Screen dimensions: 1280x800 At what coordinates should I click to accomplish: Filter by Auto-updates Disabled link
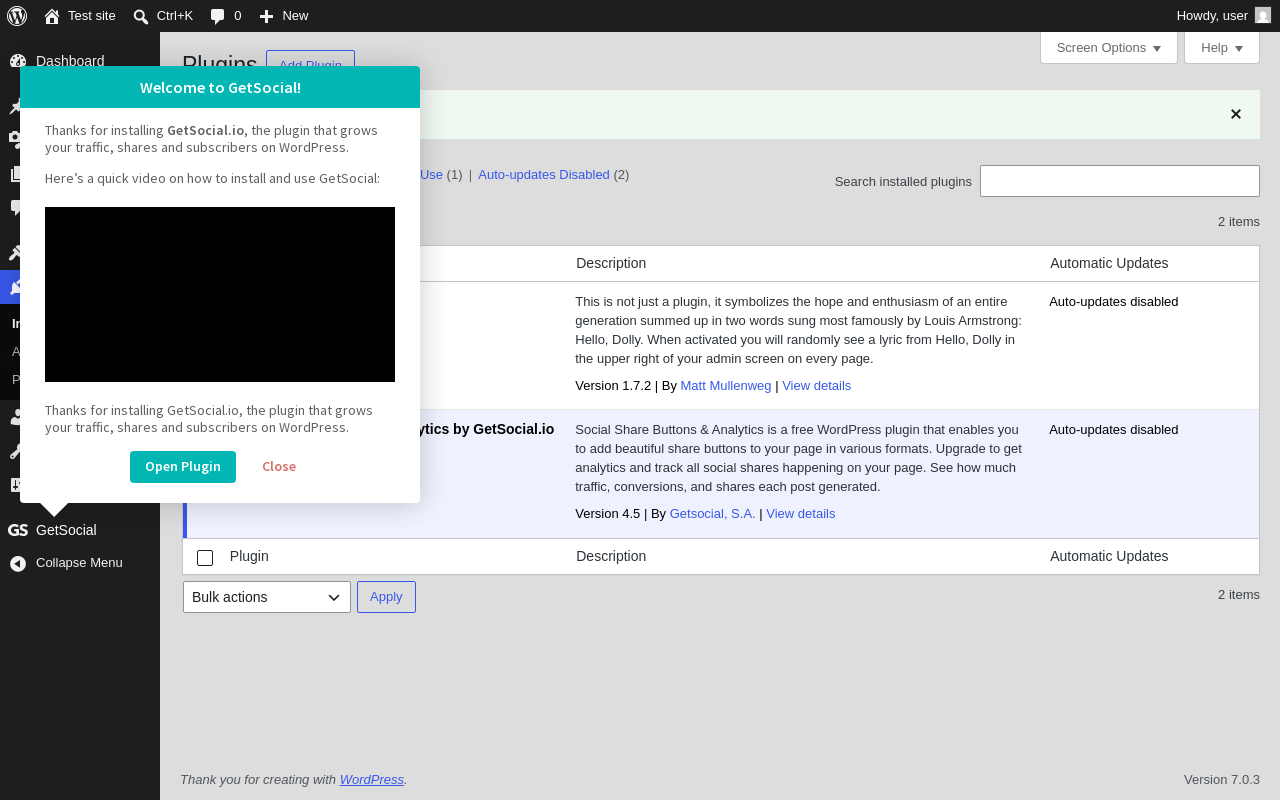pos(544,174)
